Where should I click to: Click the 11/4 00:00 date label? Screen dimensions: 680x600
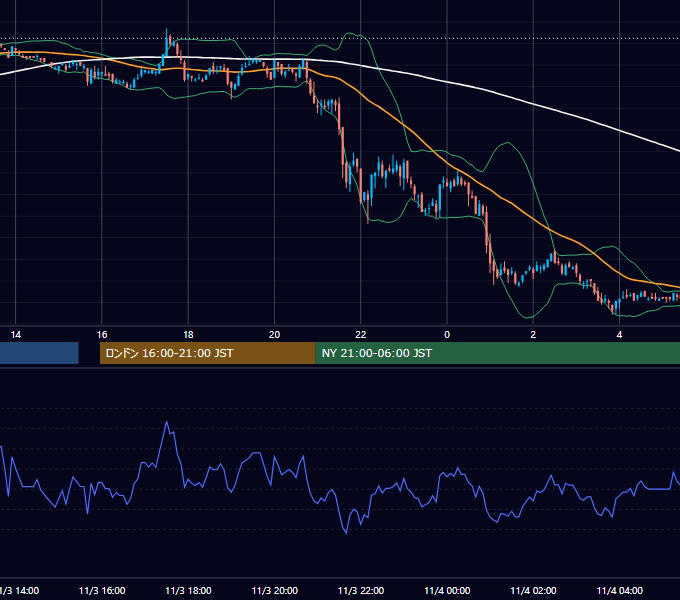coord(447,591)
